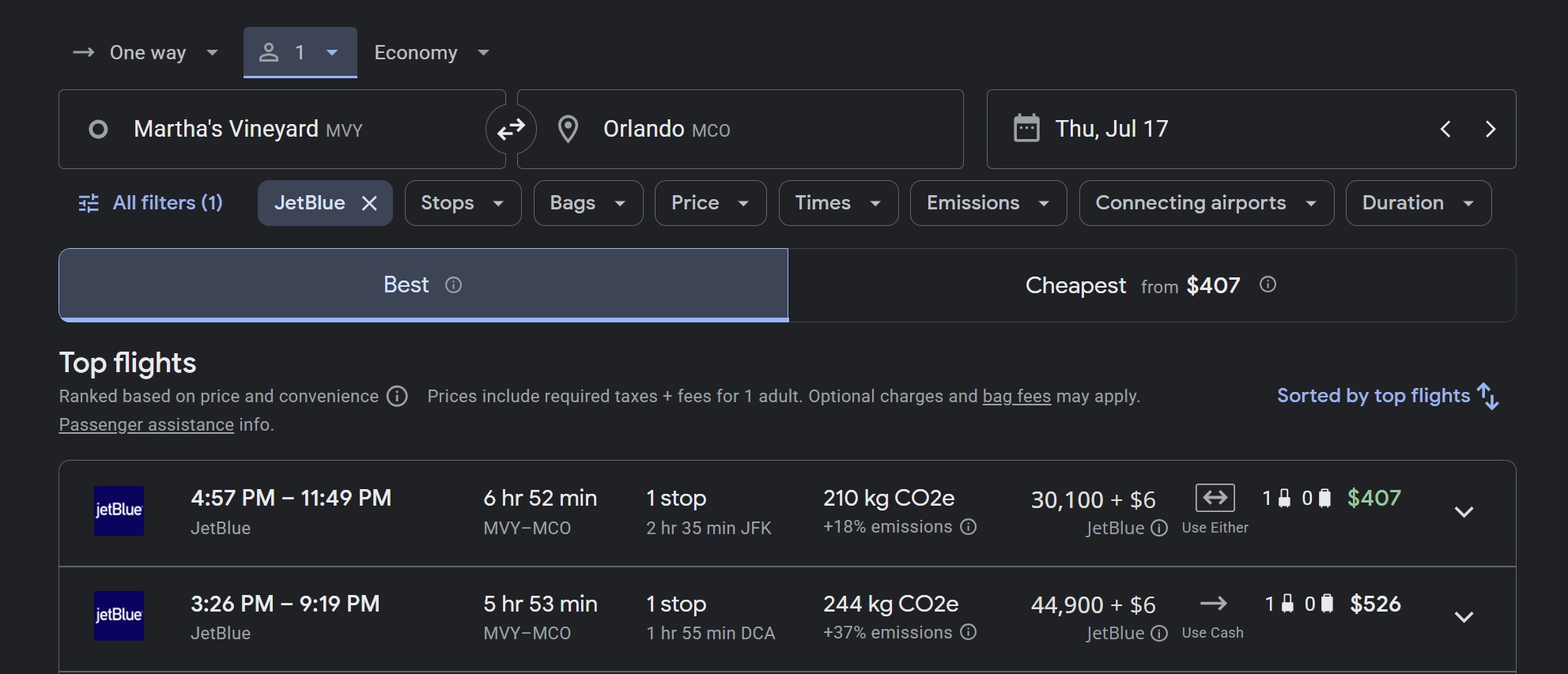Open the Times filter dropdown
This screenshot has width=1568, height=674.
tap(839, 203)
